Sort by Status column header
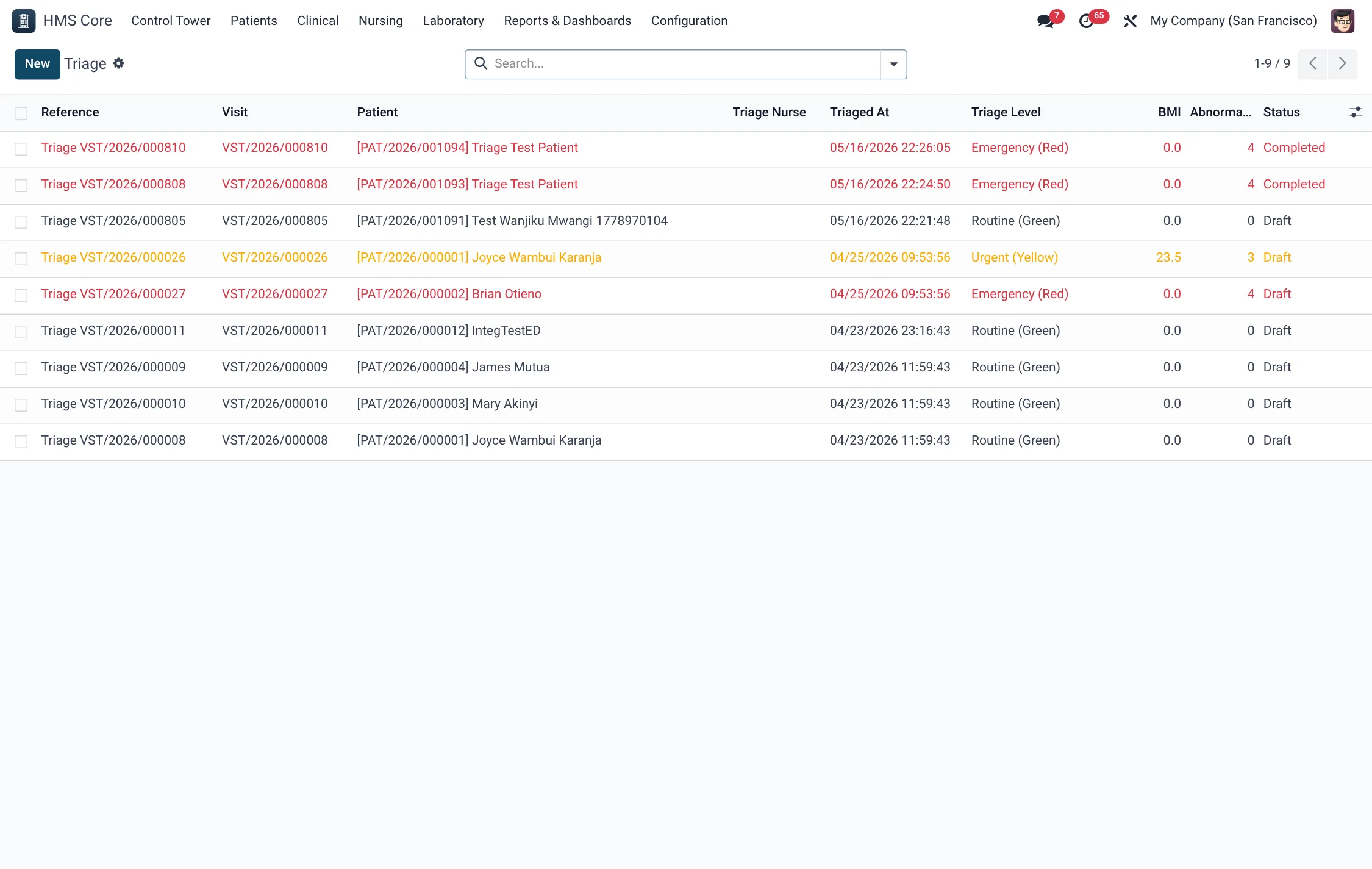1372x869 pixels. click(1281, 112)
